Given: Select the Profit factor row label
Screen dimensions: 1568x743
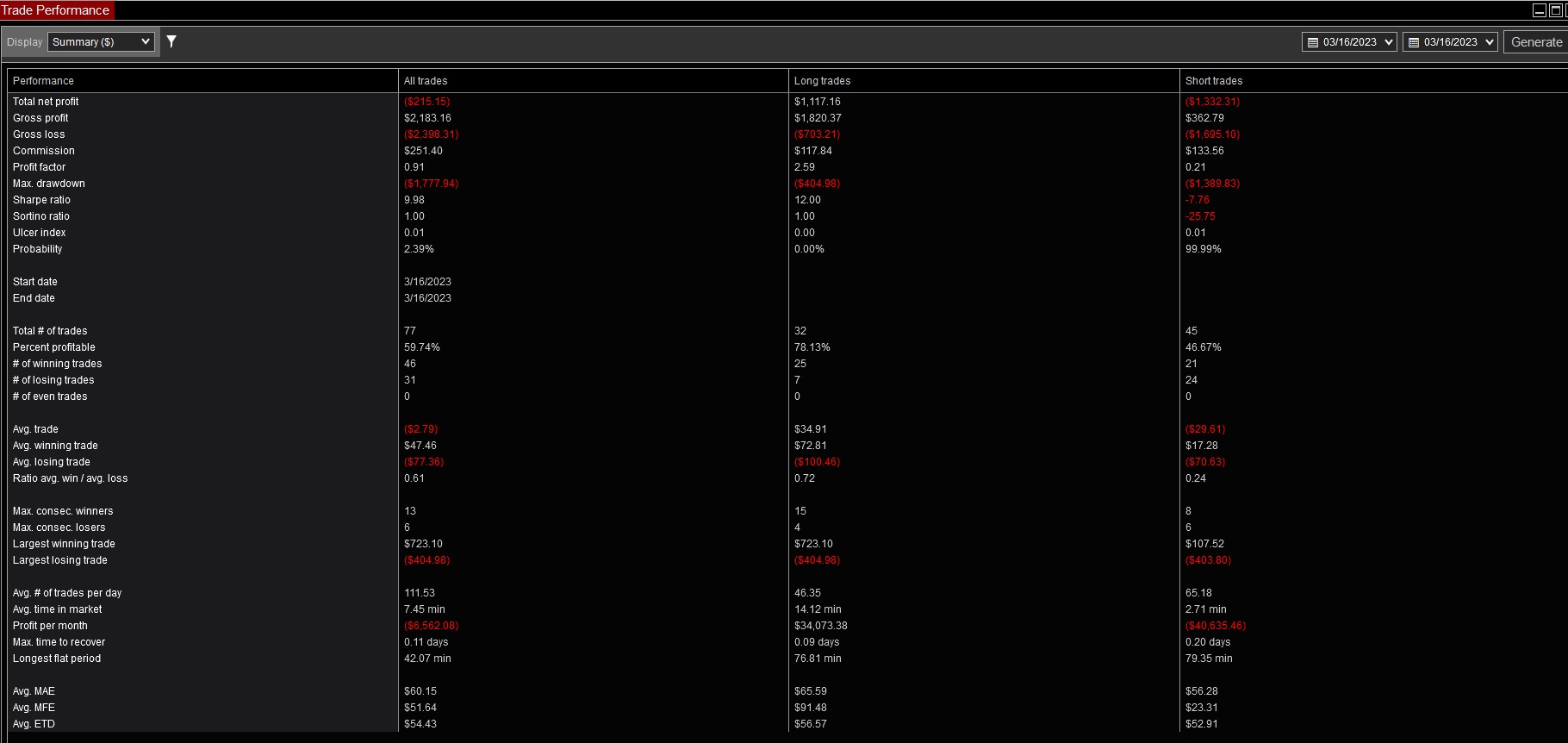Looking at the screenshot, I should click(x=39, y=167).
